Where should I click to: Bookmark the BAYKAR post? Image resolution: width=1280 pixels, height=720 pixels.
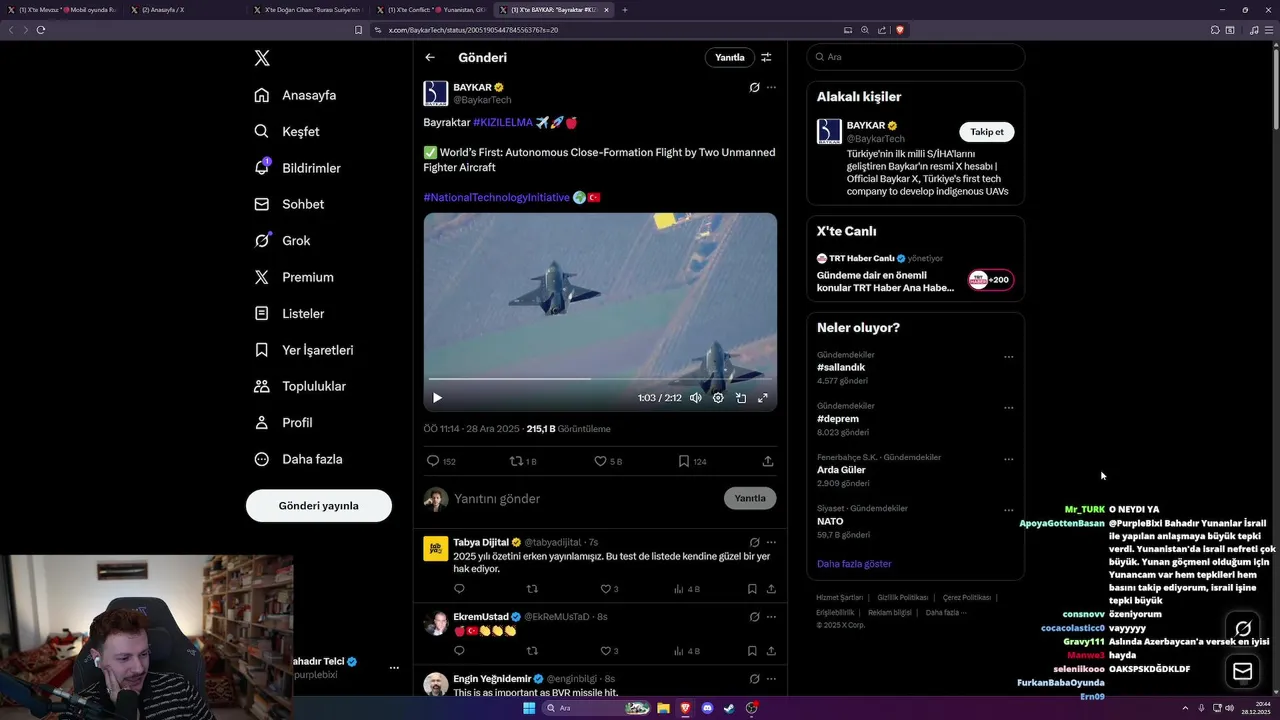point(692,461)
